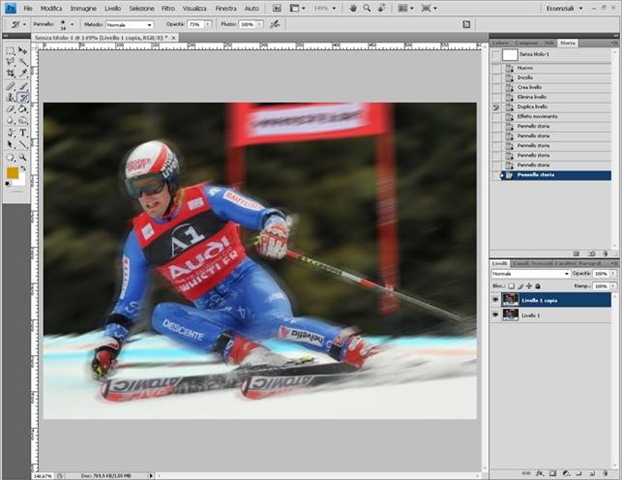Select the Path Selection arrow tool

click(10, 144)
